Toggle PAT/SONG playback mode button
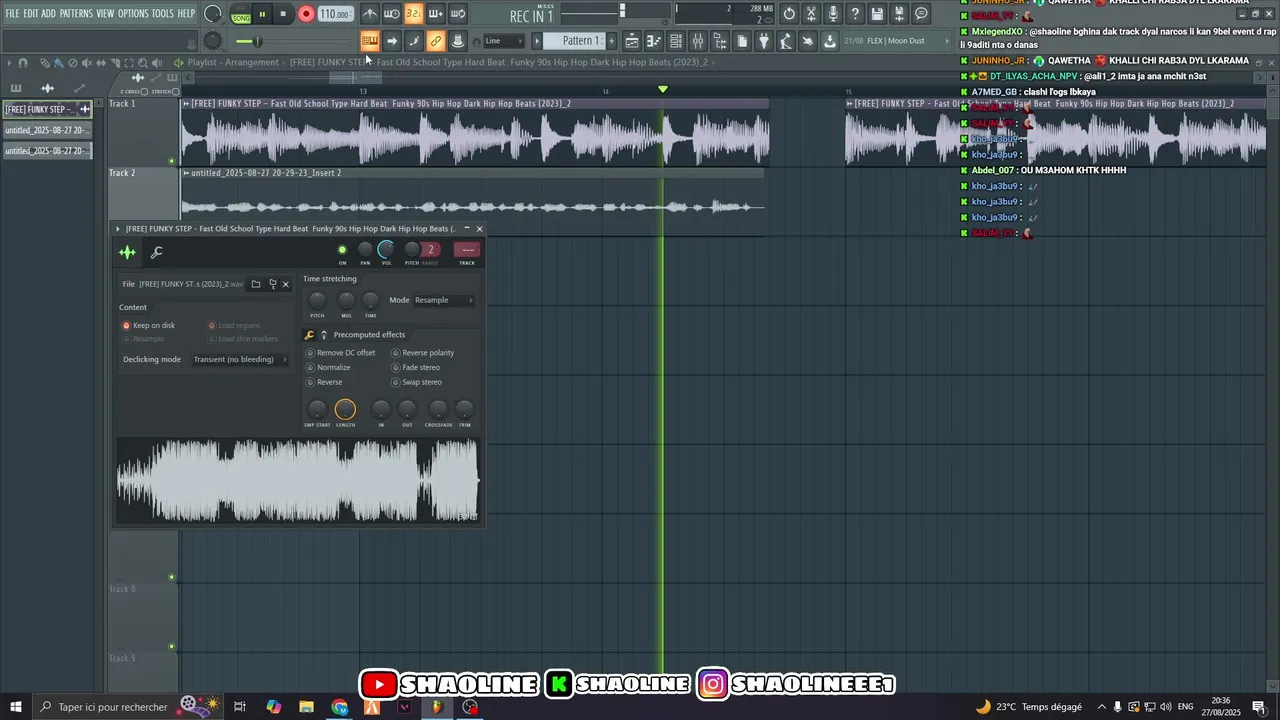This screenshot has height=720, width=1280. pyautogui.click(x=241, y=15)
